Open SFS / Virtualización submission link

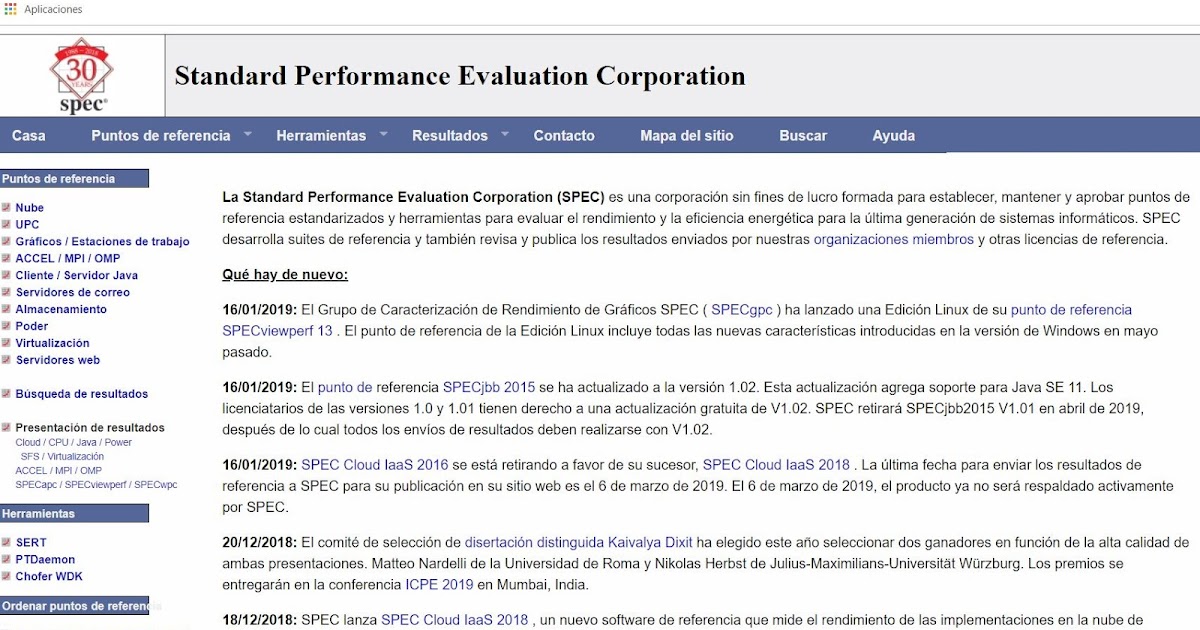62,457
